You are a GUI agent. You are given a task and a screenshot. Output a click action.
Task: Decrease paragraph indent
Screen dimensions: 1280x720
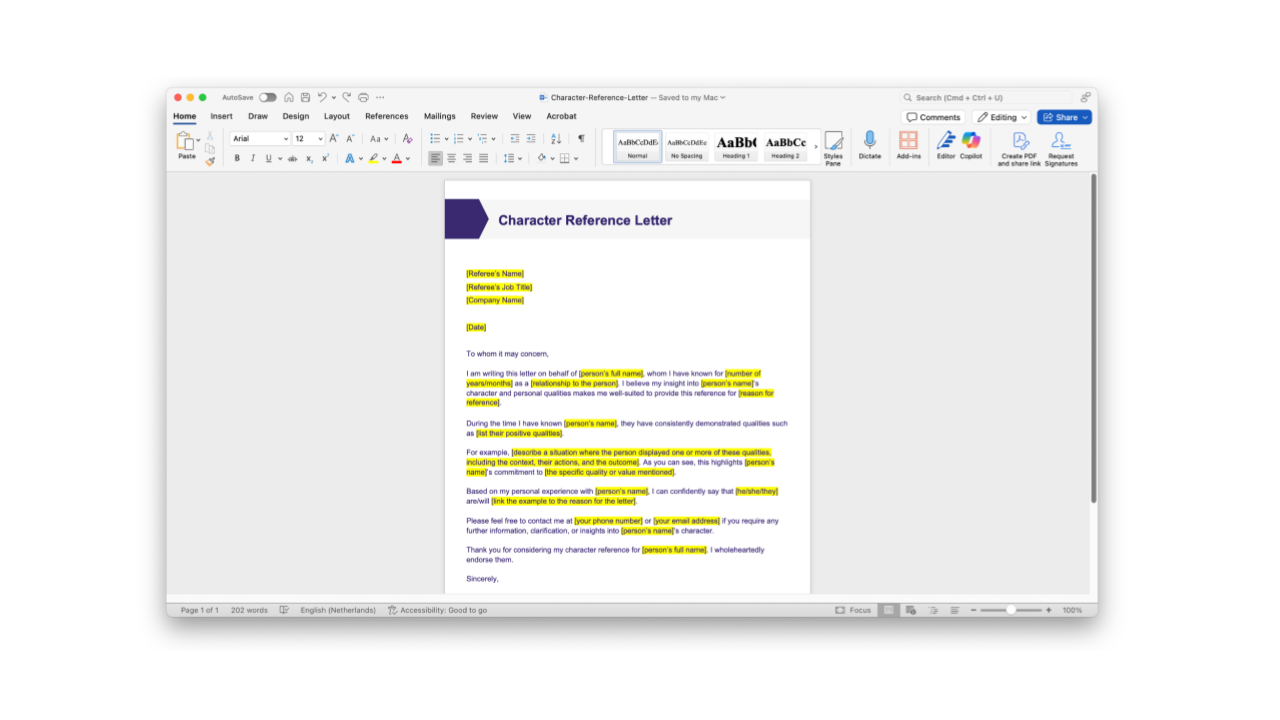pos(515,139)
